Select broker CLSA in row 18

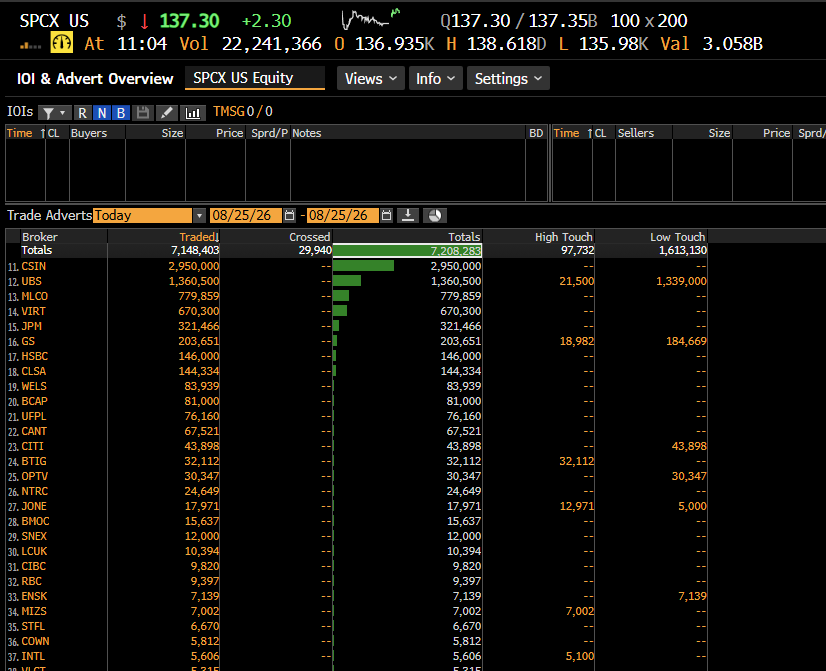[x=34, y=371]
